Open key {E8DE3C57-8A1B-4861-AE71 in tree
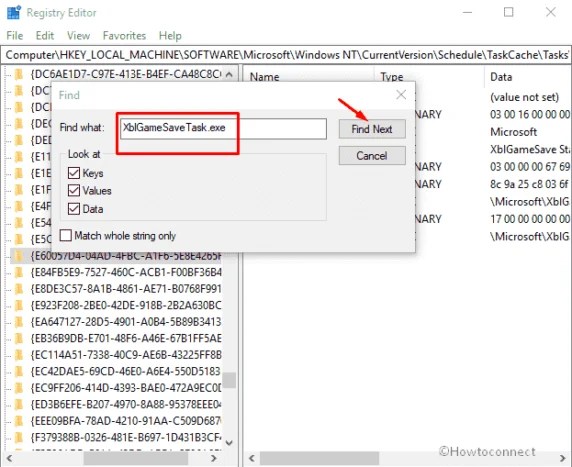The height and width of the screenshot is (467, 572). 126,289
